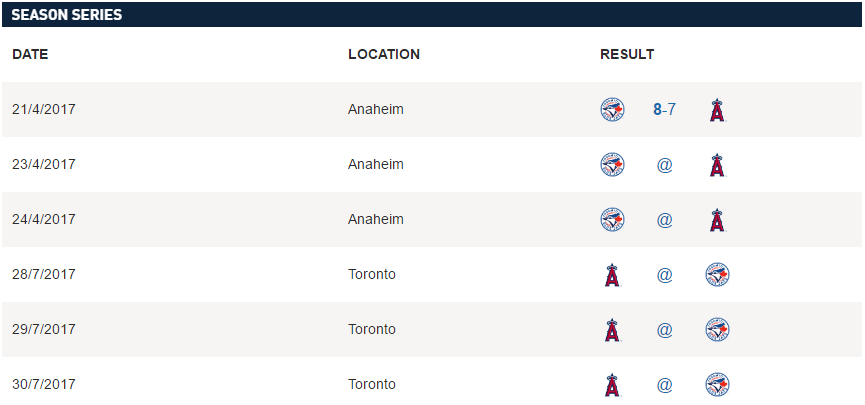This screenshot has width=865, height=405.
Task: Open the @ matchup link for 29/7/2017
Action: pyautogui.click(x=665, y=329)
